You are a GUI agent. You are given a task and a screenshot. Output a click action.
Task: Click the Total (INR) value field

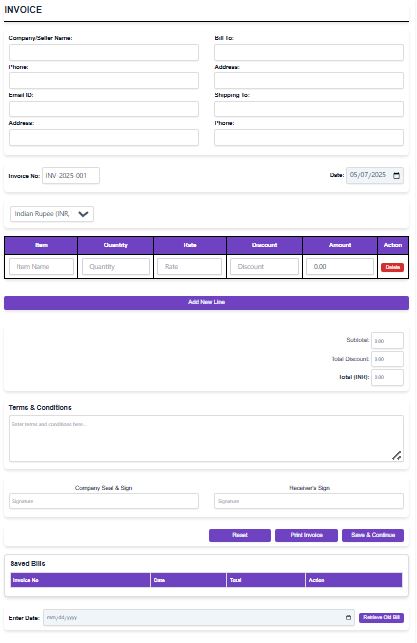(x=387, y=377)
